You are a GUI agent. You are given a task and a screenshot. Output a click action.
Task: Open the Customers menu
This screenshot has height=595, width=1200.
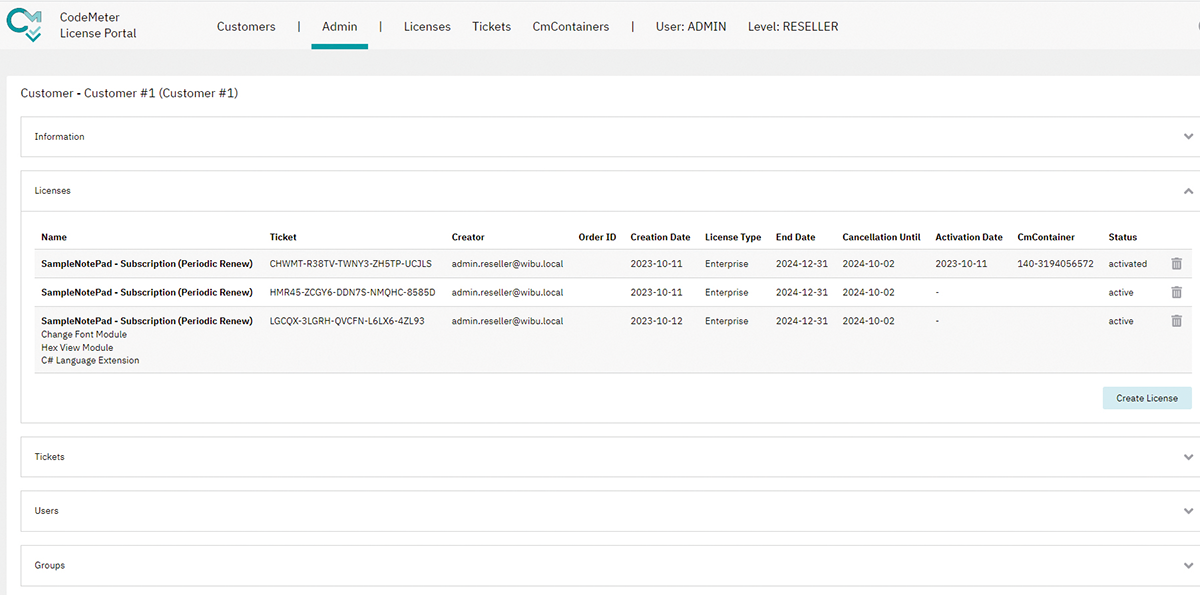246,27
